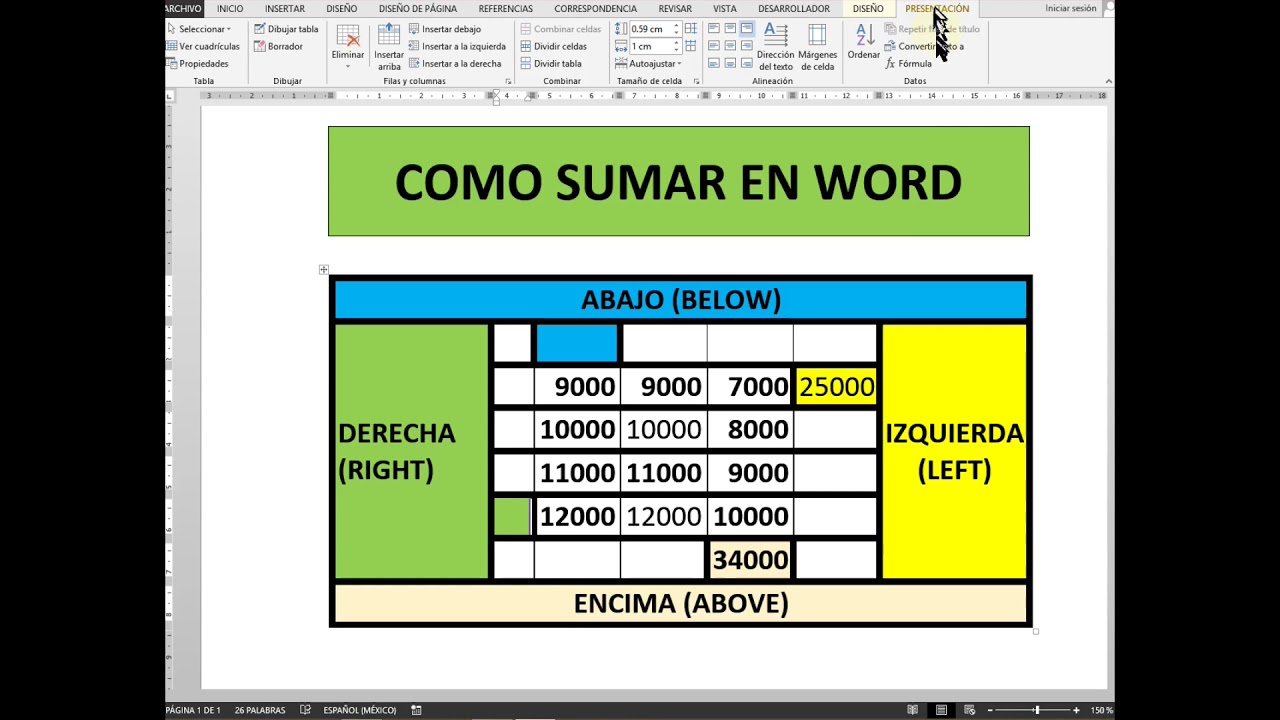Align cell text center left
1280x720 pixels.
(714, 46)
